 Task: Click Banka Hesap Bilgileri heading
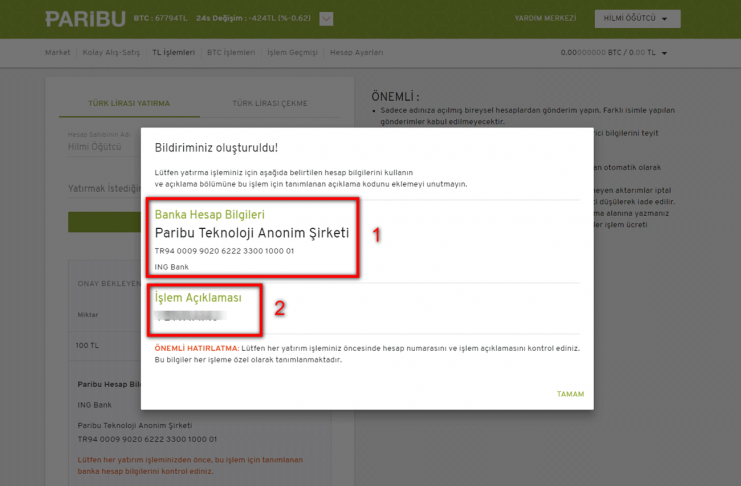click(x=209, y=215)
